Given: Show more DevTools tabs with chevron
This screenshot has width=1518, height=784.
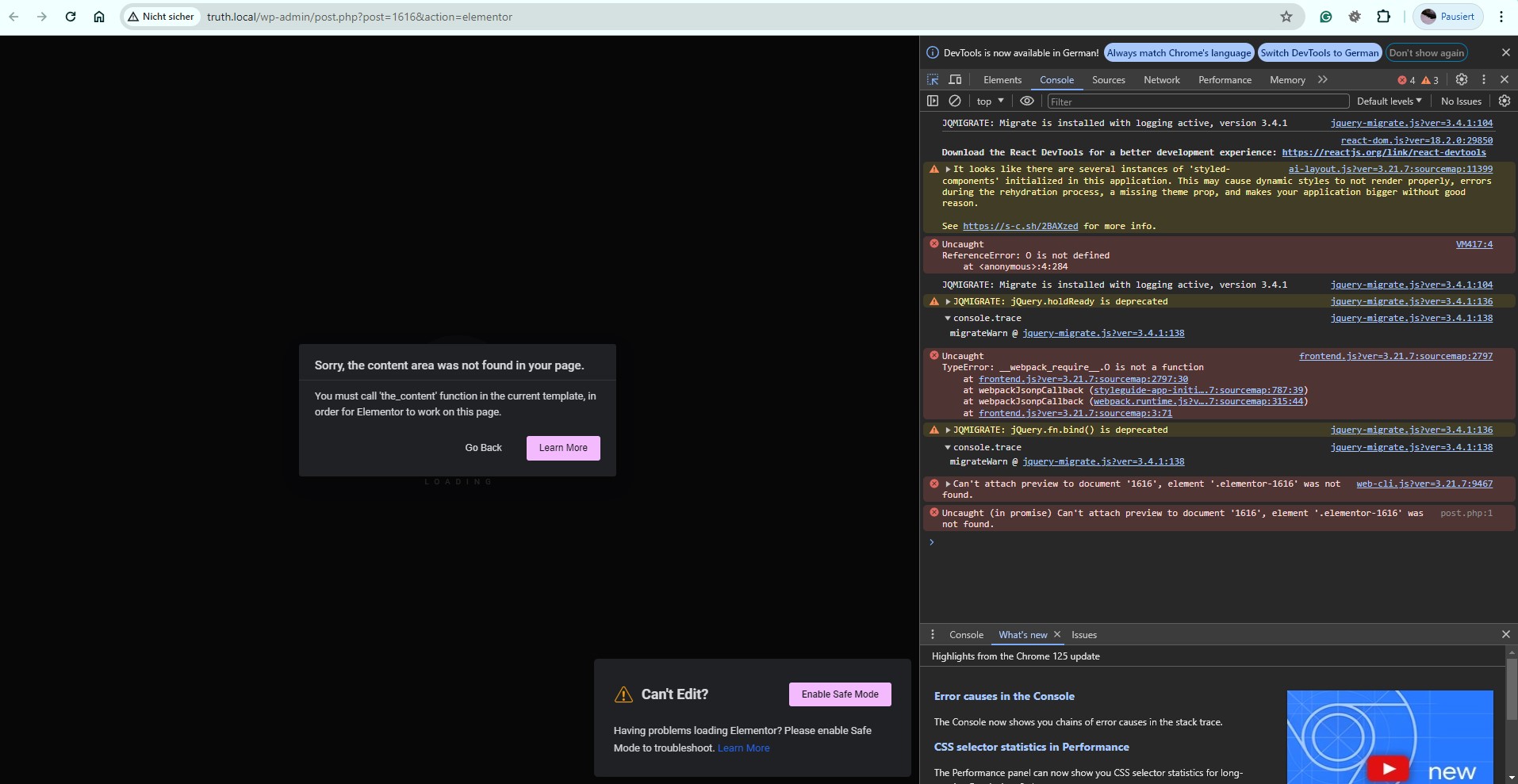Looking at the screenshot, I should click(x=1322, y=79).
